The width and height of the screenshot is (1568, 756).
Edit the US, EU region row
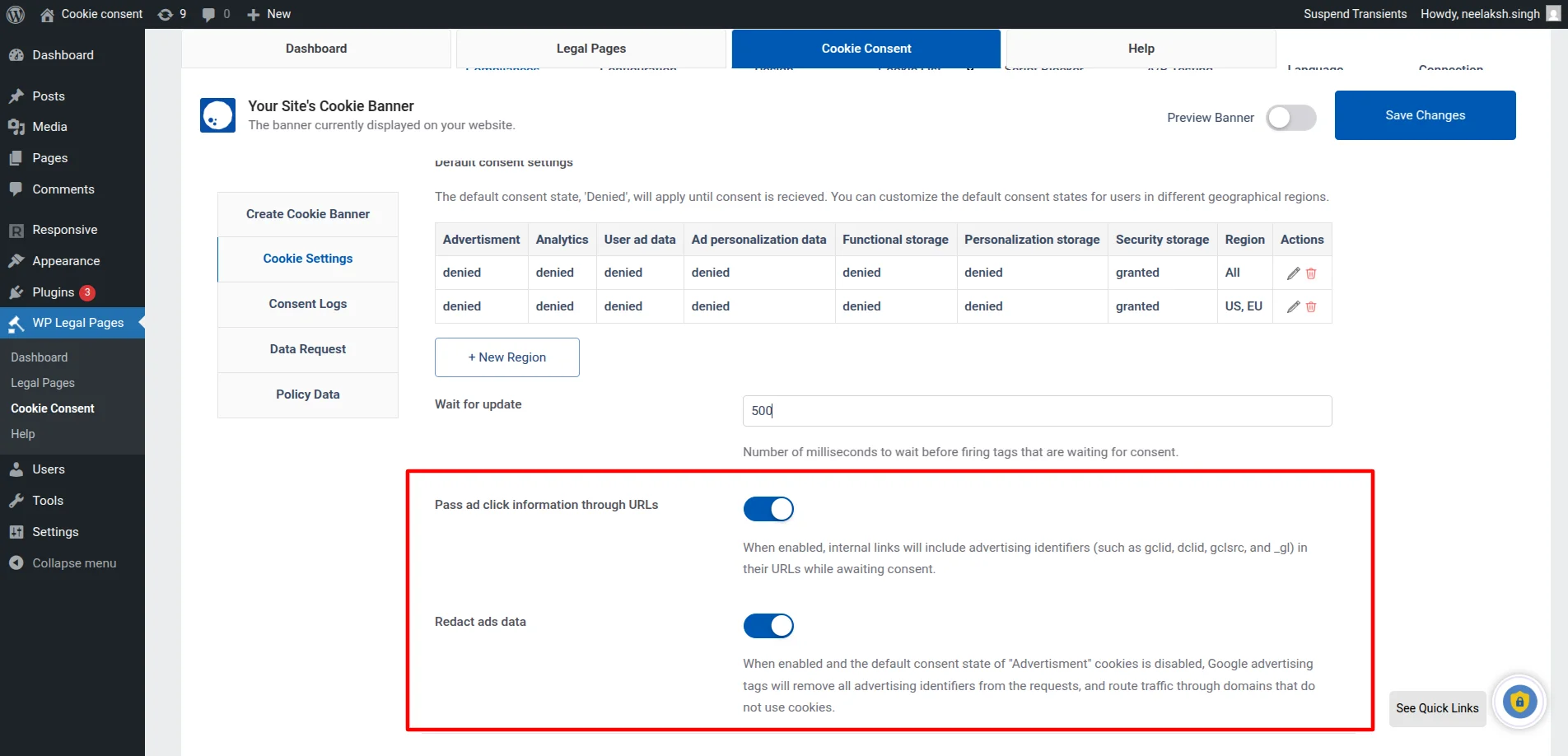point(1293,307)
